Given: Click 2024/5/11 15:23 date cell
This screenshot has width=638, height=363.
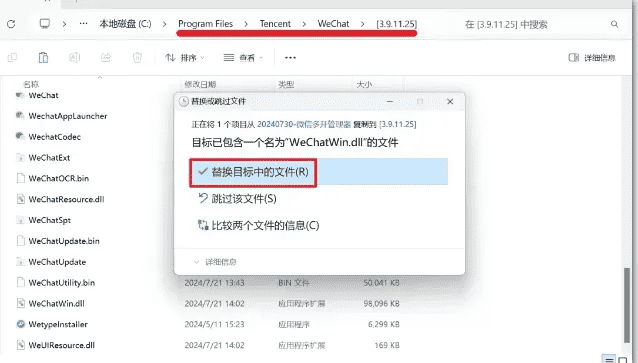Looking at the screenshot, I should [x=214, y=324].
